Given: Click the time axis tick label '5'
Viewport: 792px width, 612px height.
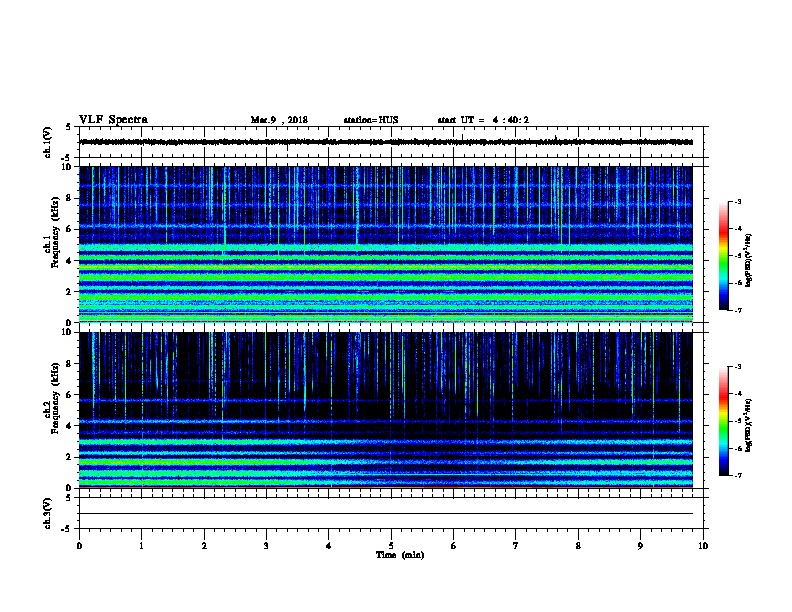Looking at the screenshot, I should (x=391, y=545).
